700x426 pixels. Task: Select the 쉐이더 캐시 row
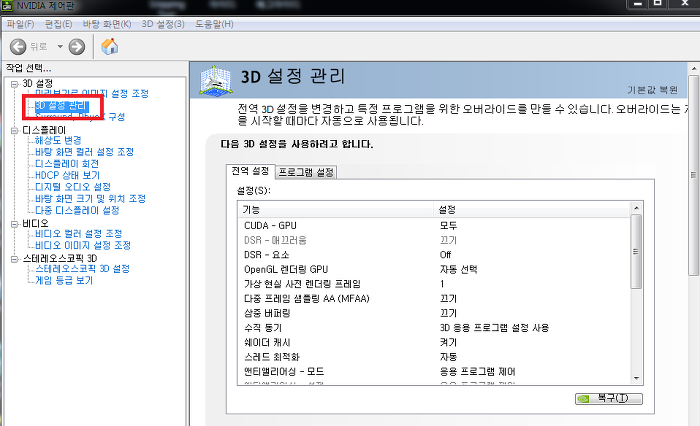tap(434, 342)
